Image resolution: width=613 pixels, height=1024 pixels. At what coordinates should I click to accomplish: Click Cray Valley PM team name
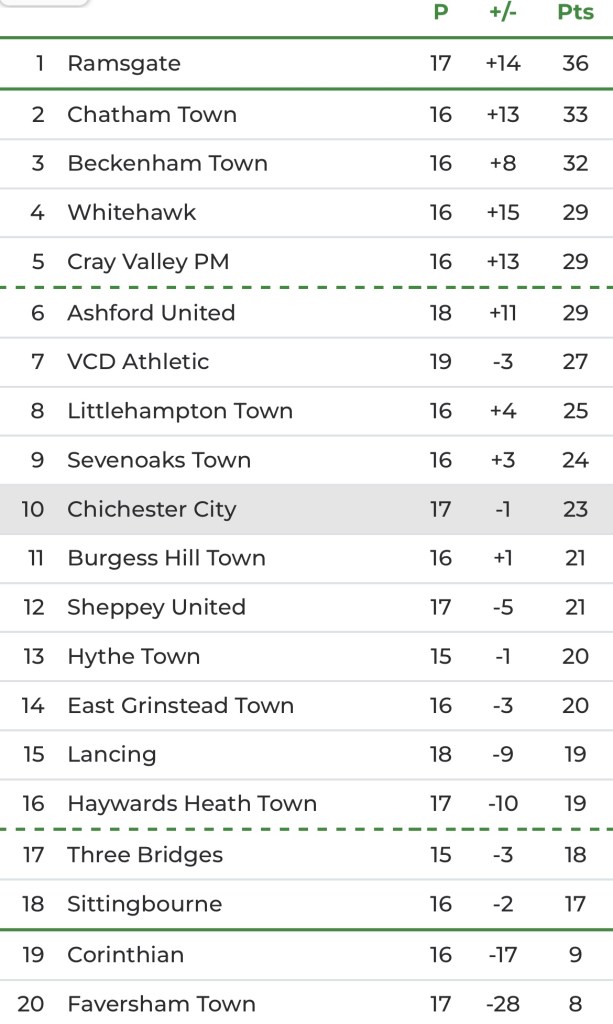[x=148, y=262]
